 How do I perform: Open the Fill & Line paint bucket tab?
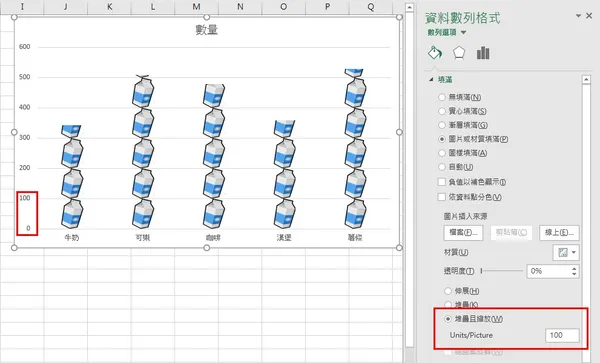(435, 53)
